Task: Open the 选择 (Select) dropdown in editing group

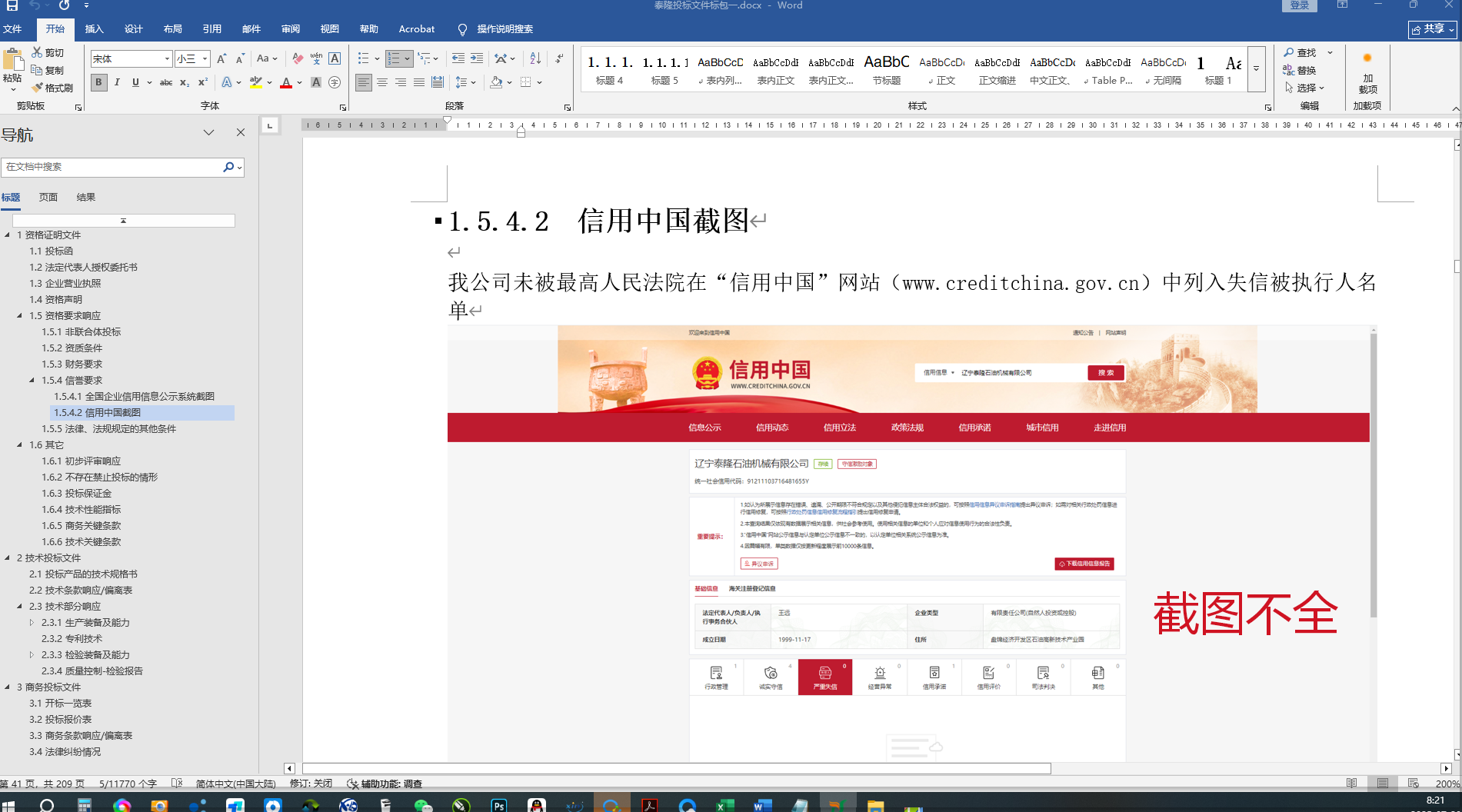Action: [x=1304, y=88]
